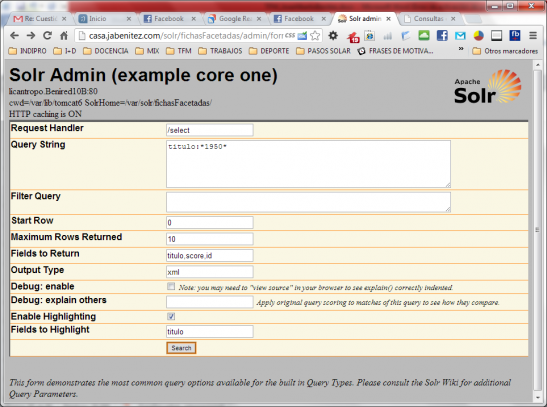Switch to the first Facebook tab
The height and width of the screenshot is (407, 547).
[x=170, y=19]
